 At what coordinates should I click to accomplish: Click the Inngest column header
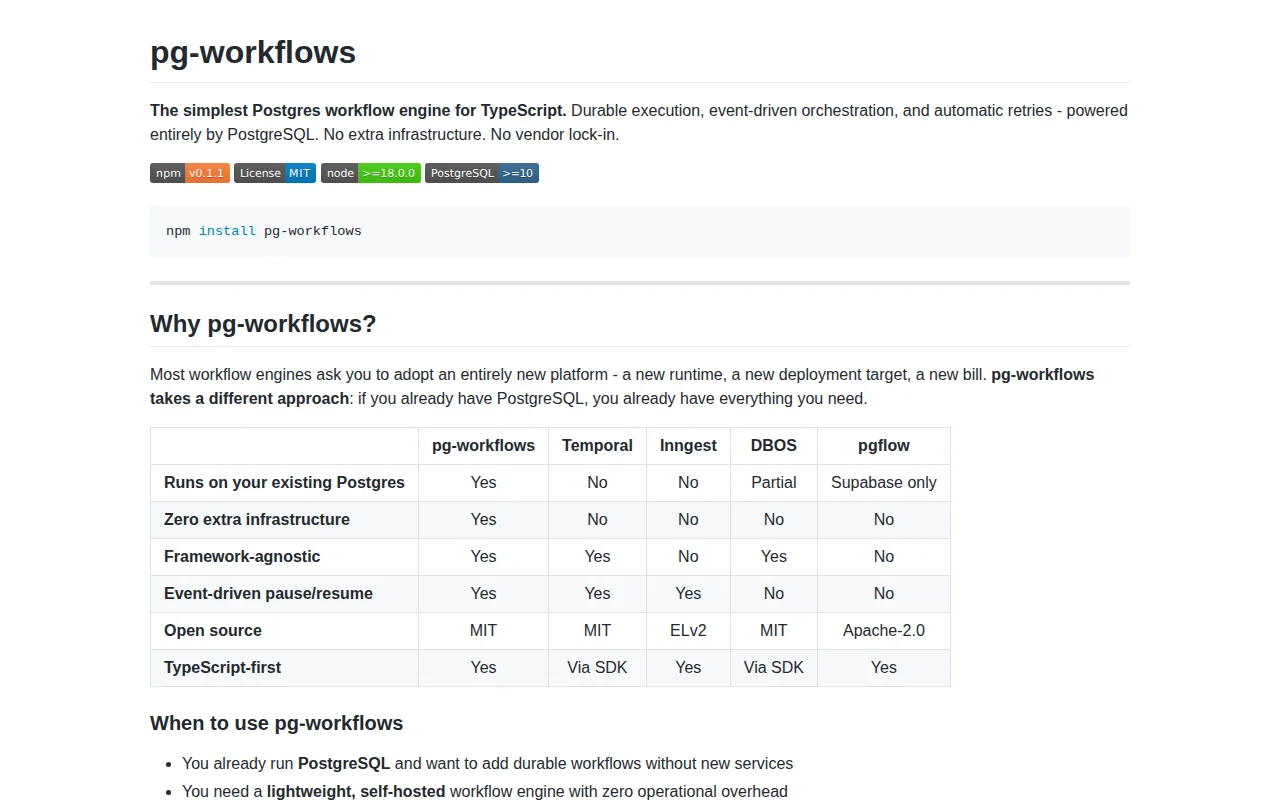tap(688, 446)
